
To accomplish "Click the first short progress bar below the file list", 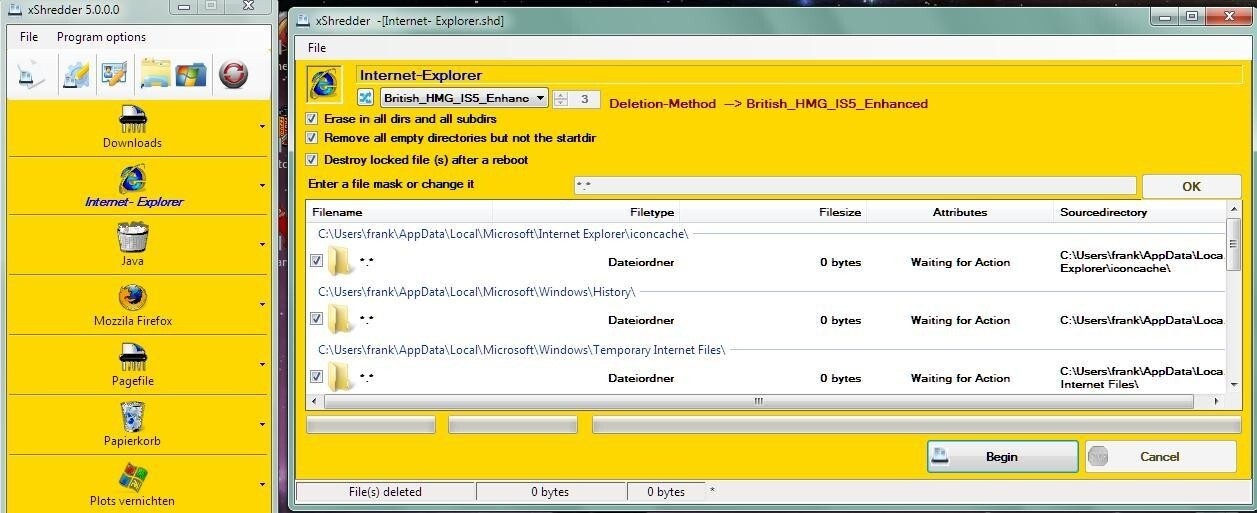I will pos(371,425).
